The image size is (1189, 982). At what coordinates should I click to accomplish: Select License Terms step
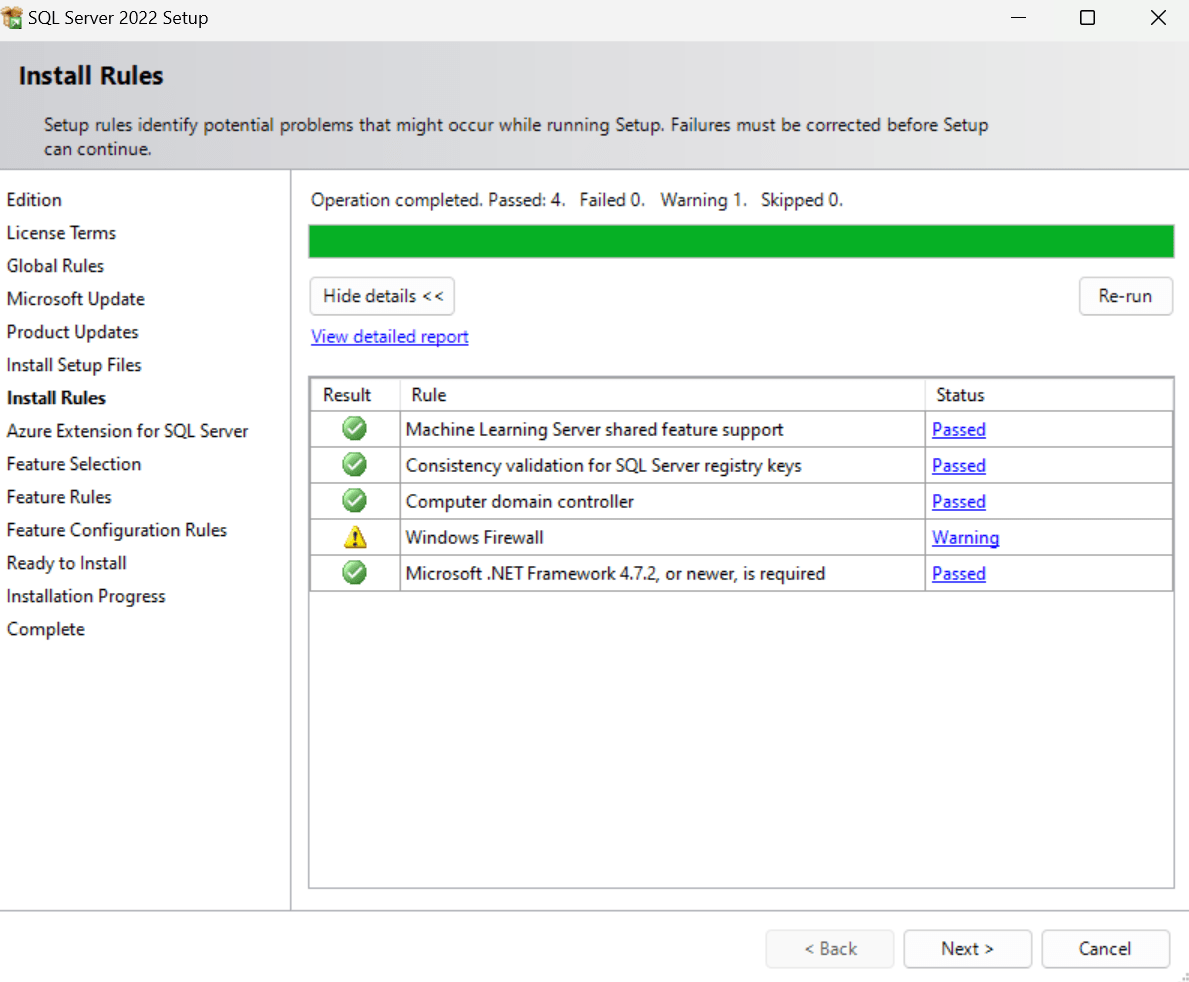pyautogui.click(x=61, y=233)
